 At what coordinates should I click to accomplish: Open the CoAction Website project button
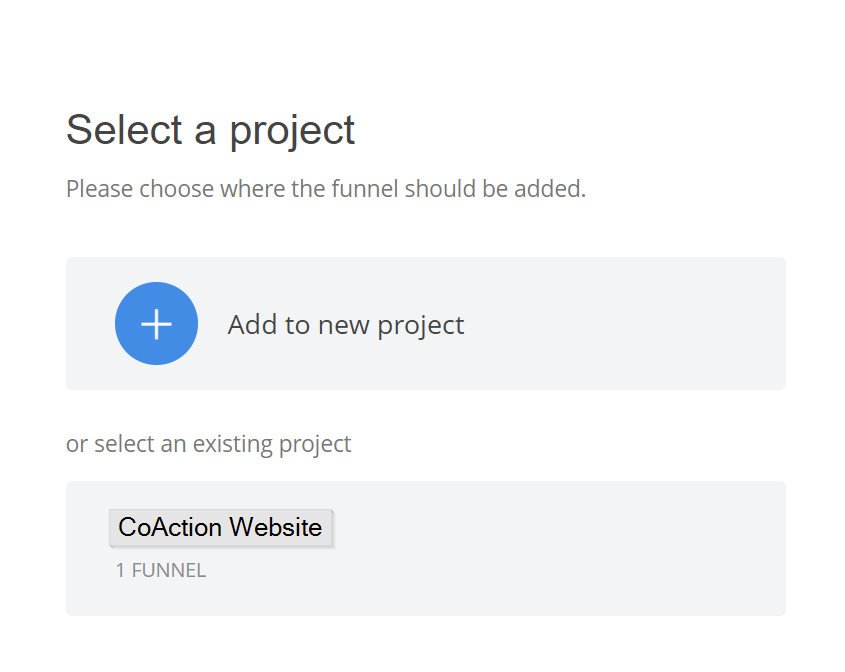pos(221,528)
